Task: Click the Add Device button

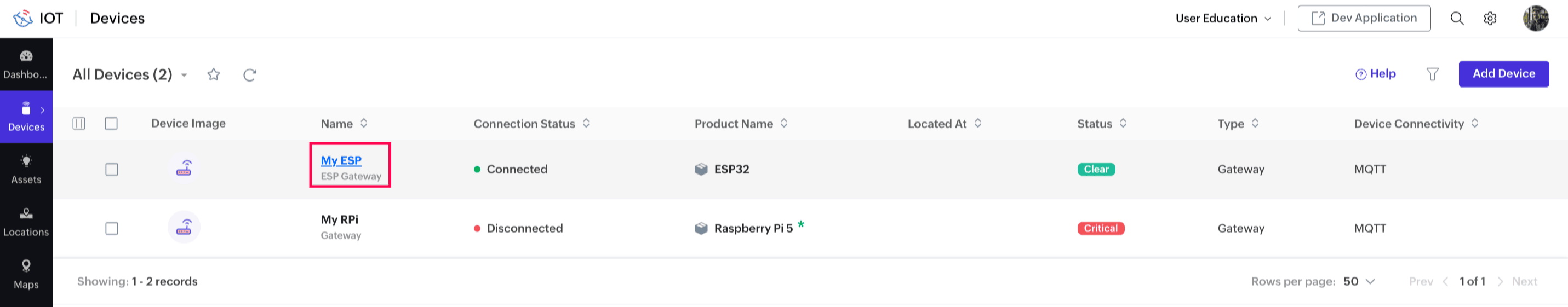Action: click(x=1503, y=73)
